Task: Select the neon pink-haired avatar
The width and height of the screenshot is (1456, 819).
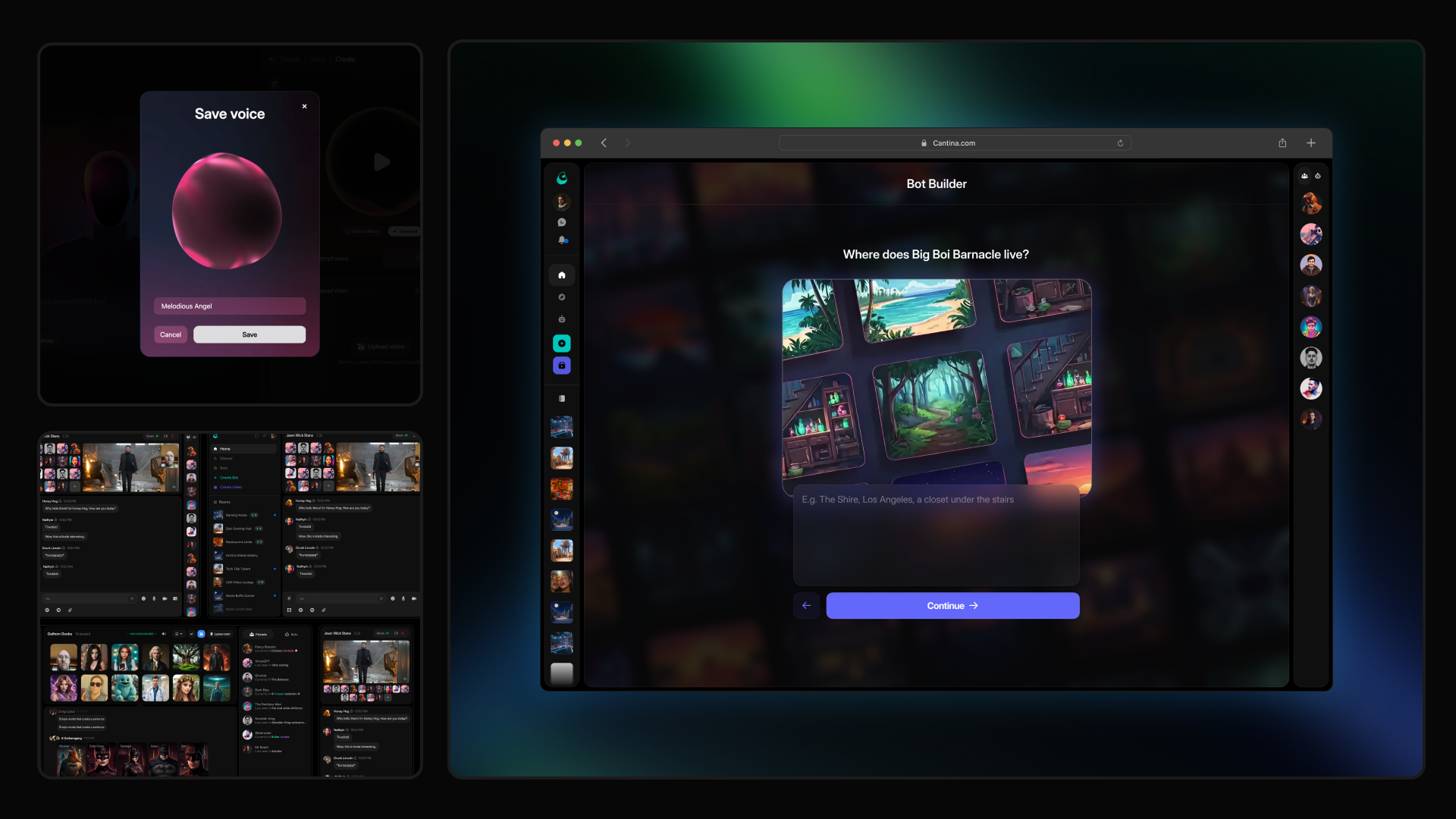Action: [1311, 327]
